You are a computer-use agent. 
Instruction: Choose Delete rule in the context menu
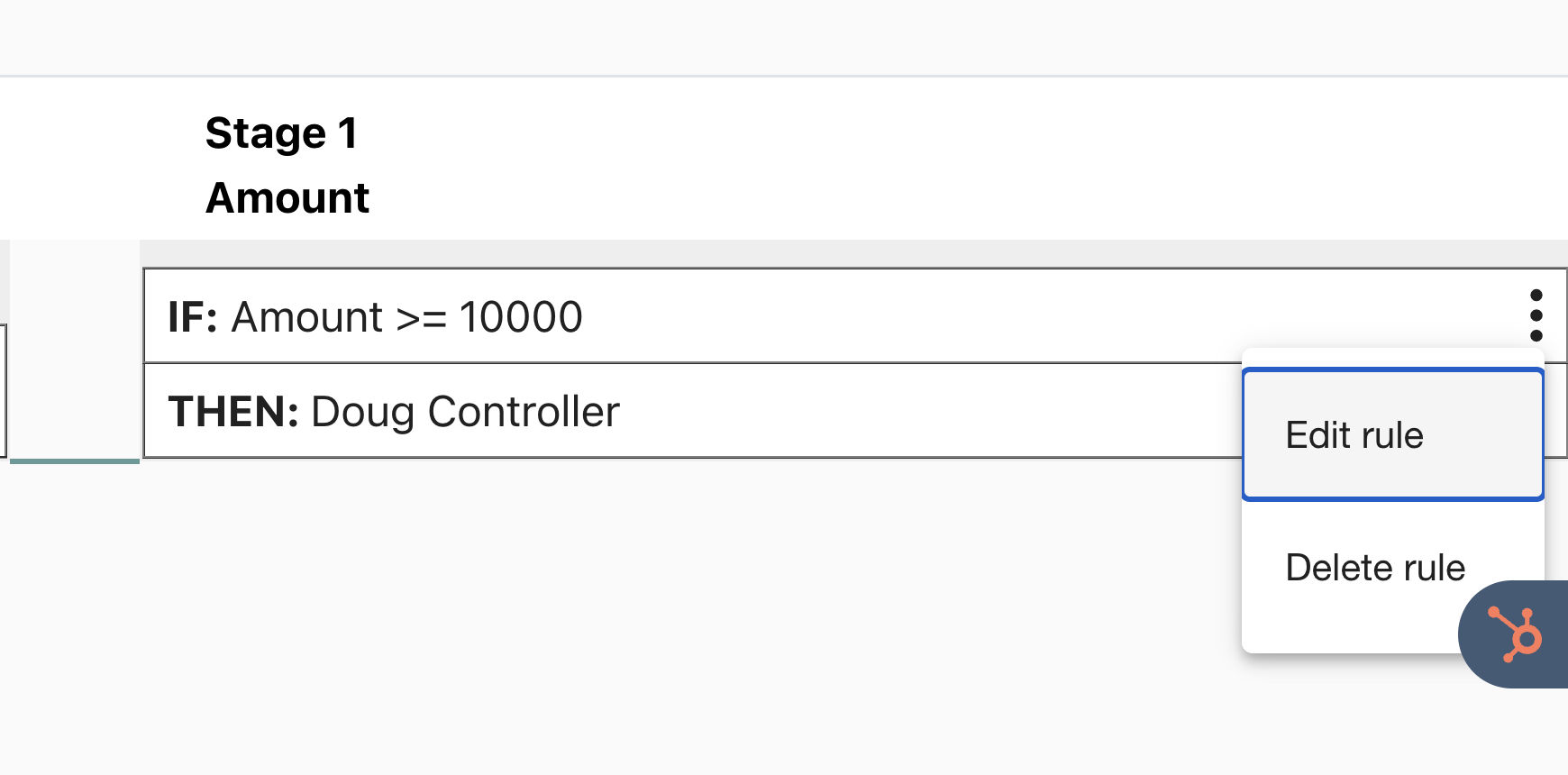pos(1375,568)
